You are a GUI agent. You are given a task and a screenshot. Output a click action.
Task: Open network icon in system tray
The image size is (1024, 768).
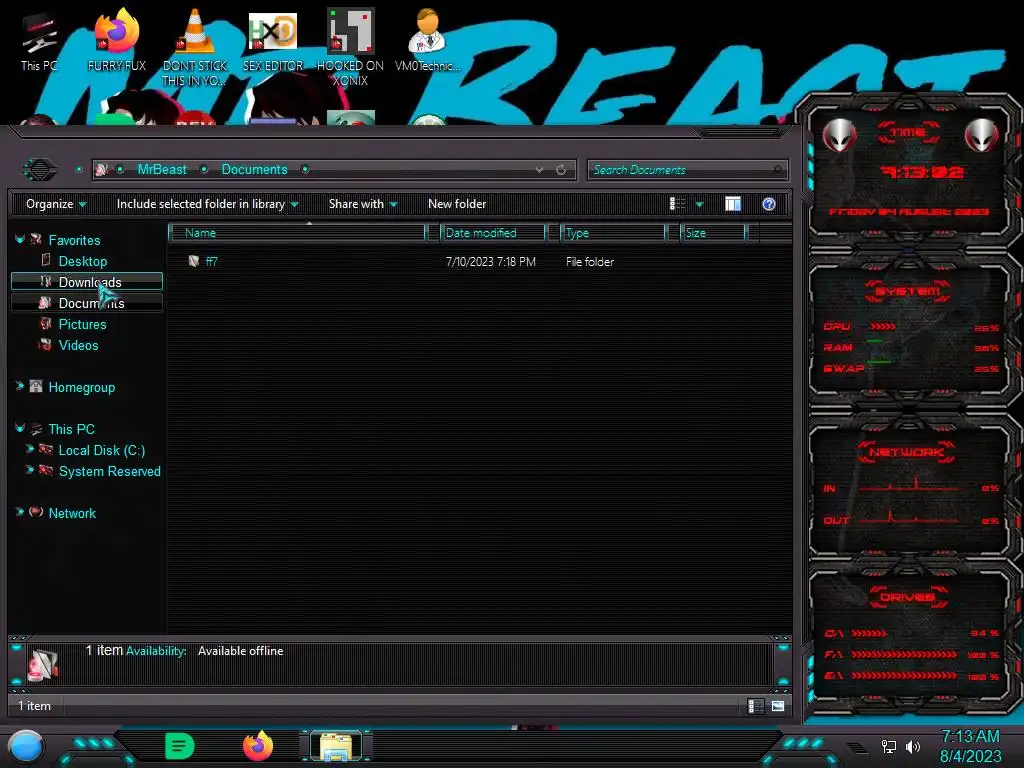tap(888, 746)
